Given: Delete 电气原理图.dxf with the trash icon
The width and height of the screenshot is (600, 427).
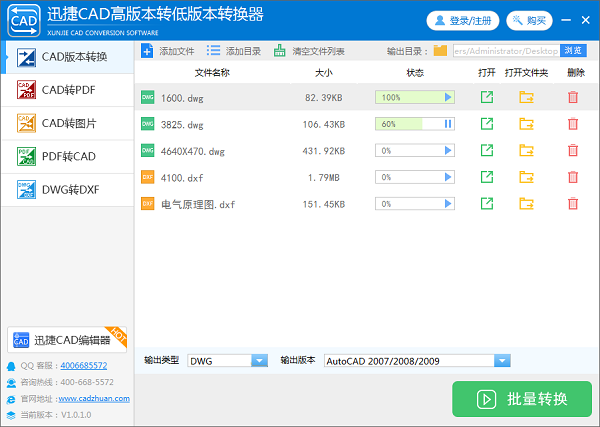Looking at the screenshot, I should point(573,204).
